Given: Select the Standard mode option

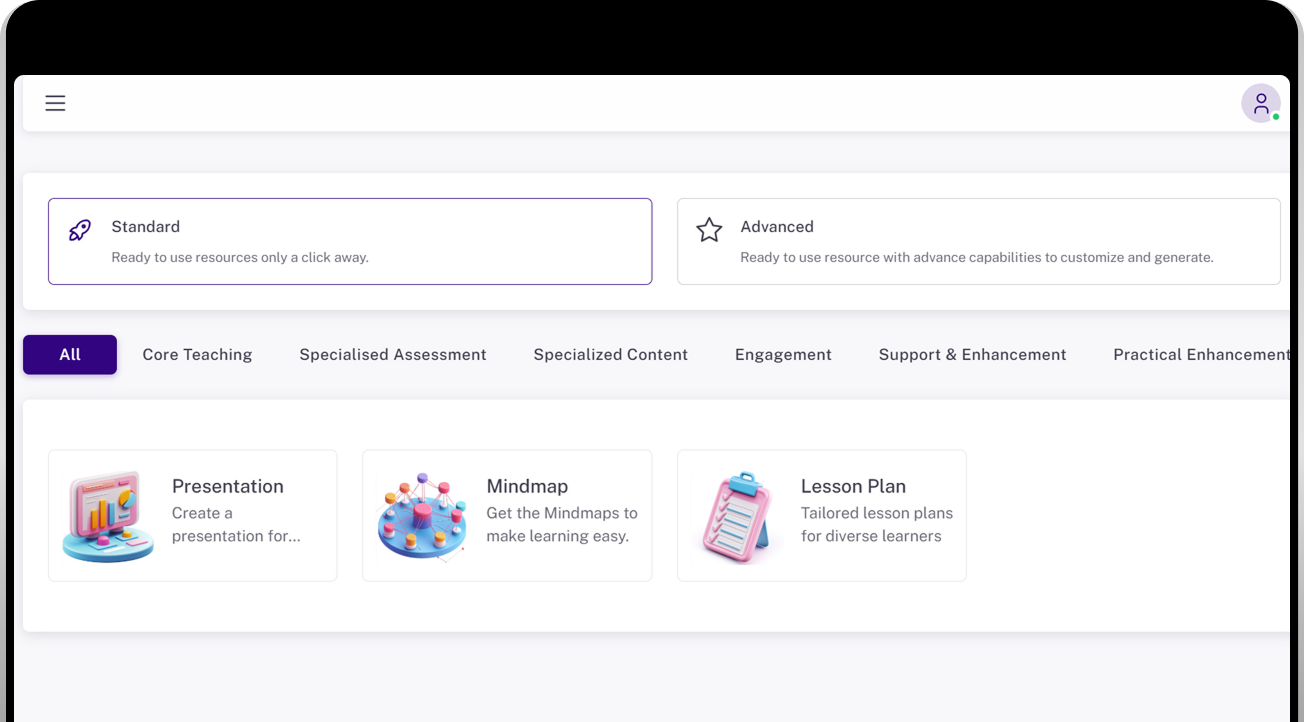Looking at the screenshot, I should 350,241.
